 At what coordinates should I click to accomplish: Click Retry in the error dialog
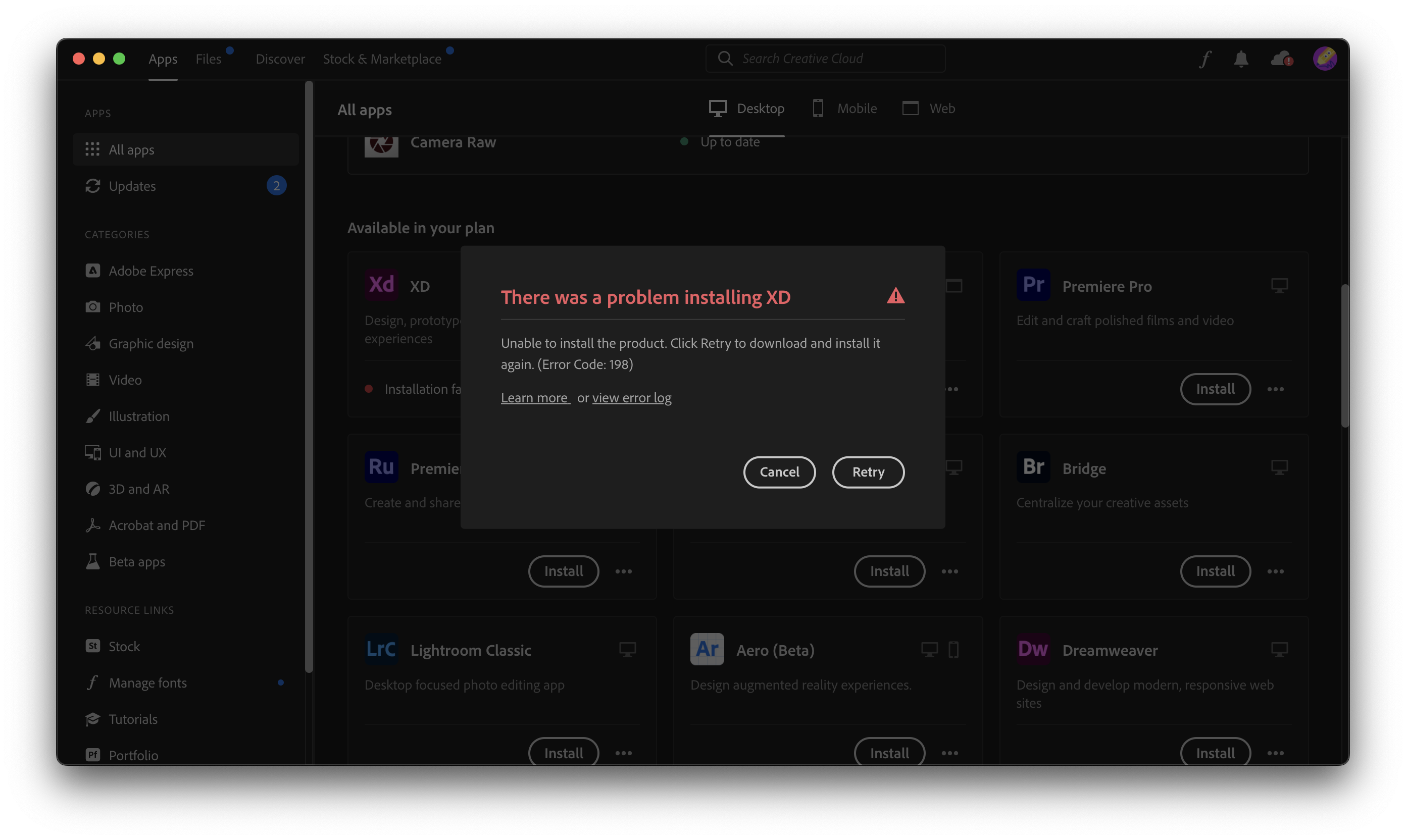(868, 471)
